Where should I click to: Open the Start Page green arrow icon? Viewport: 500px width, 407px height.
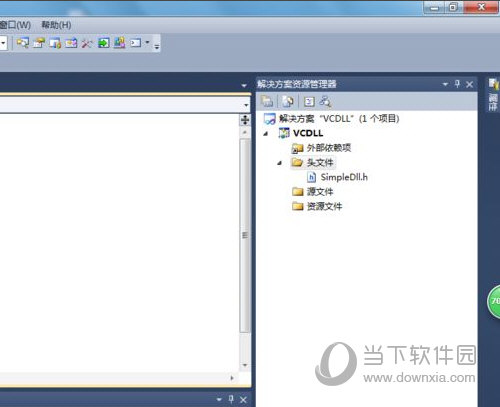point(103,43)
